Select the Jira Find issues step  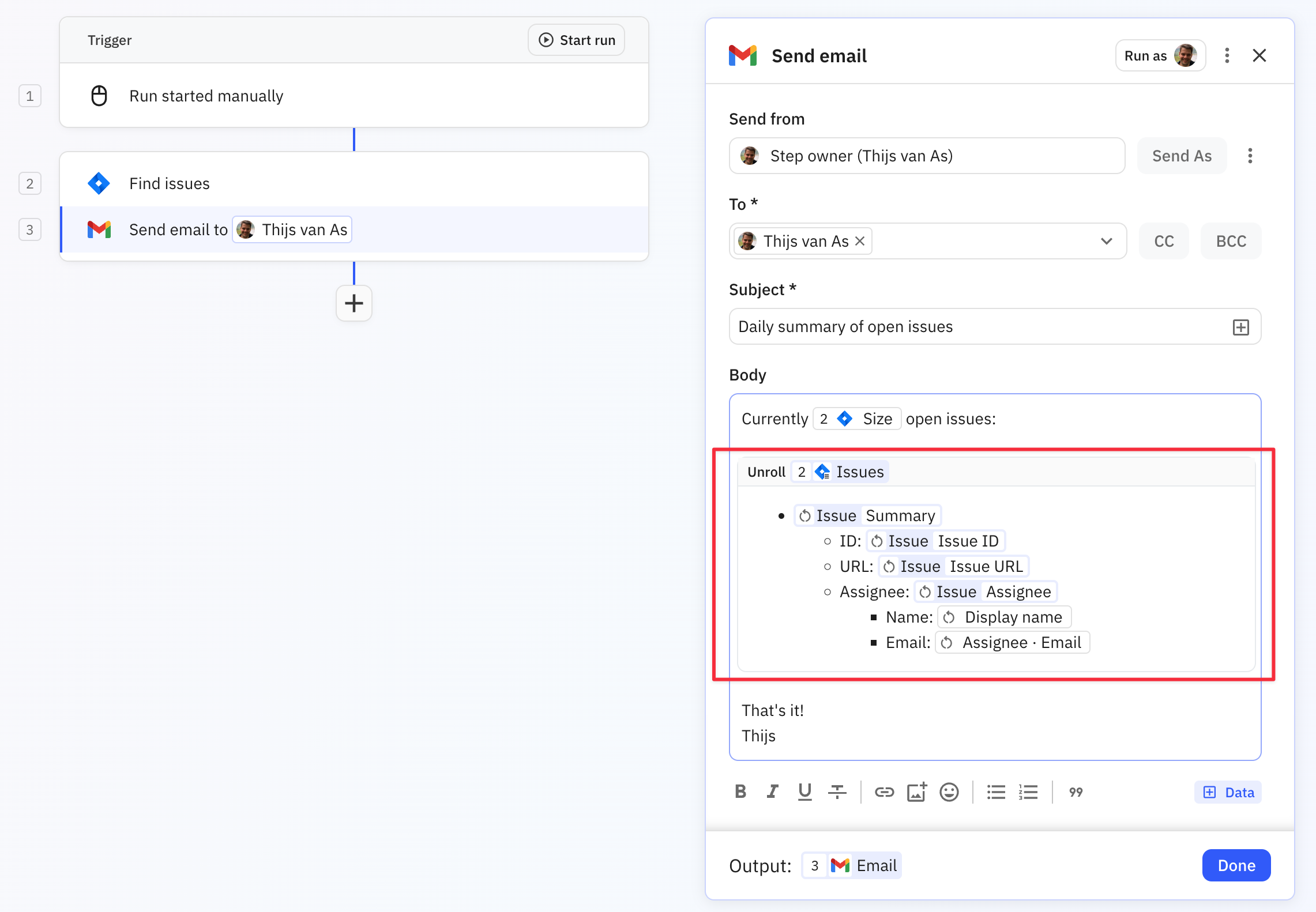pyautogui.click(x=170, y=183)
